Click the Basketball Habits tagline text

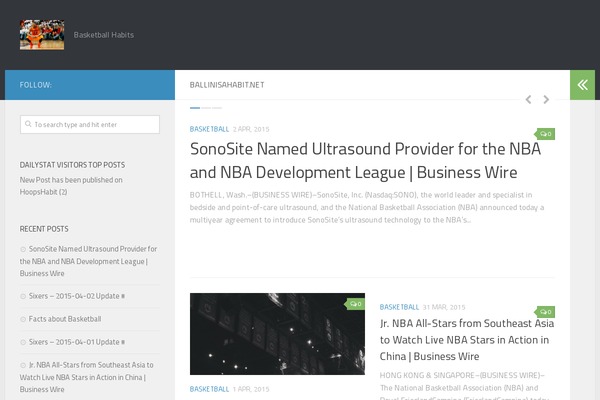[104, 35]
